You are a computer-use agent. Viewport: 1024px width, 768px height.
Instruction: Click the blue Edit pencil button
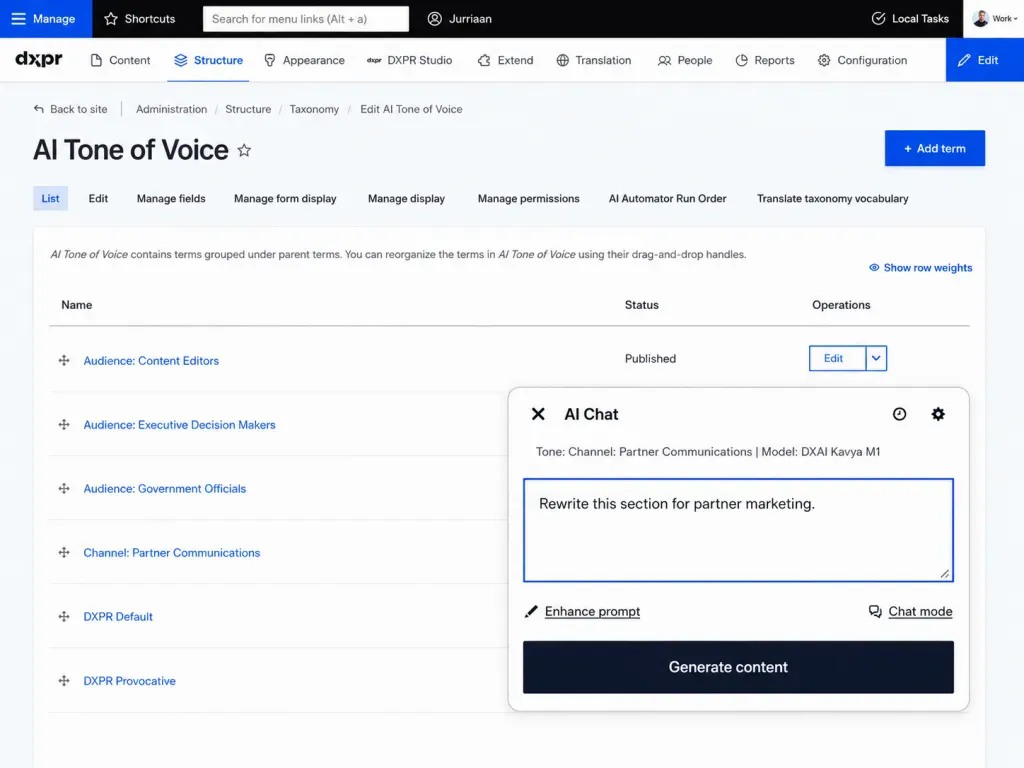984,60
